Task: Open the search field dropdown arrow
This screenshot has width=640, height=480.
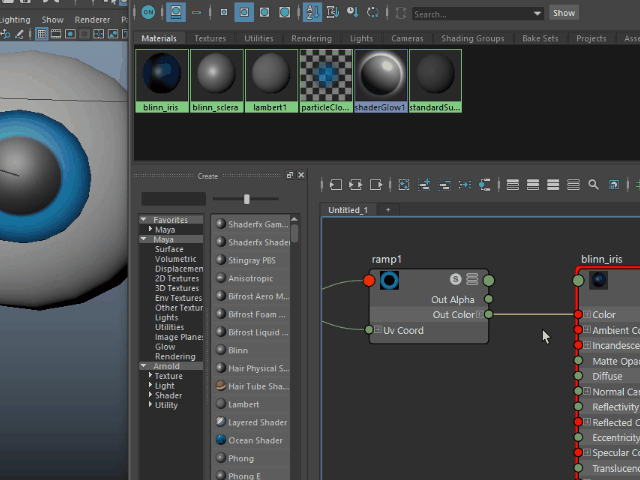Action: [x=537, y=14]
